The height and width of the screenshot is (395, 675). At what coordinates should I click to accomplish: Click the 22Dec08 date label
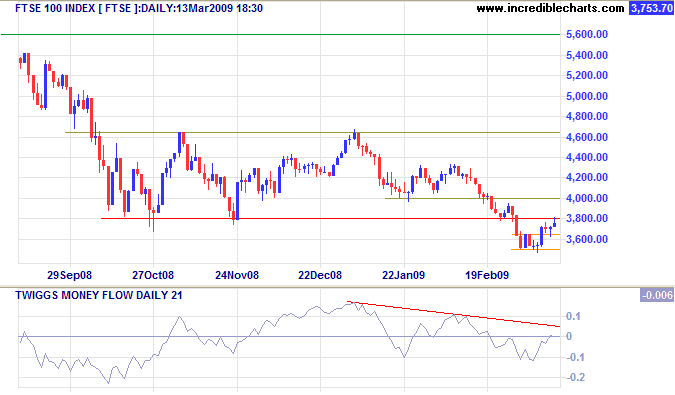(320, 275)
